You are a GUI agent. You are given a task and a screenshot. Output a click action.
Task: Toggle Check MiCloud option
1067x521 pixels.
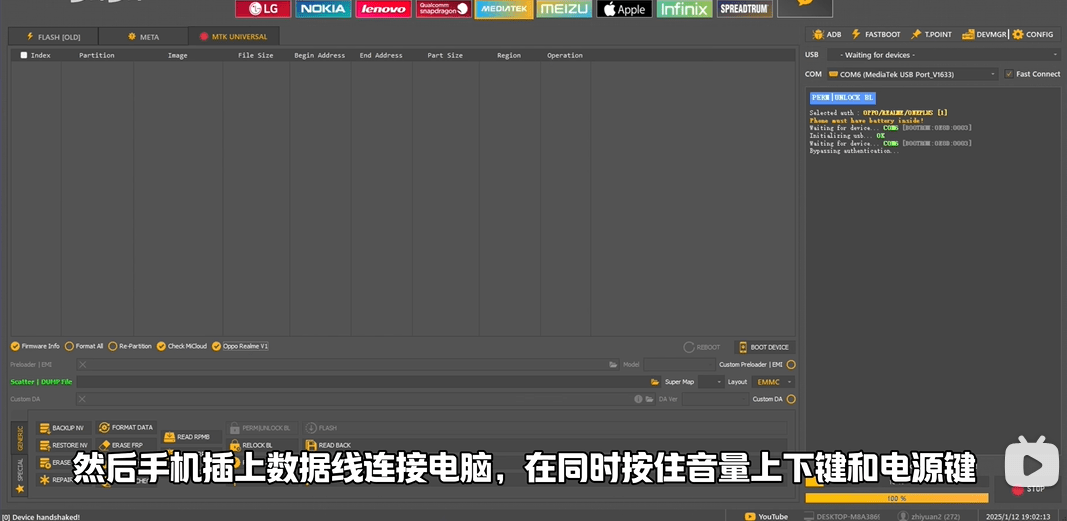[x=182, y=346]
